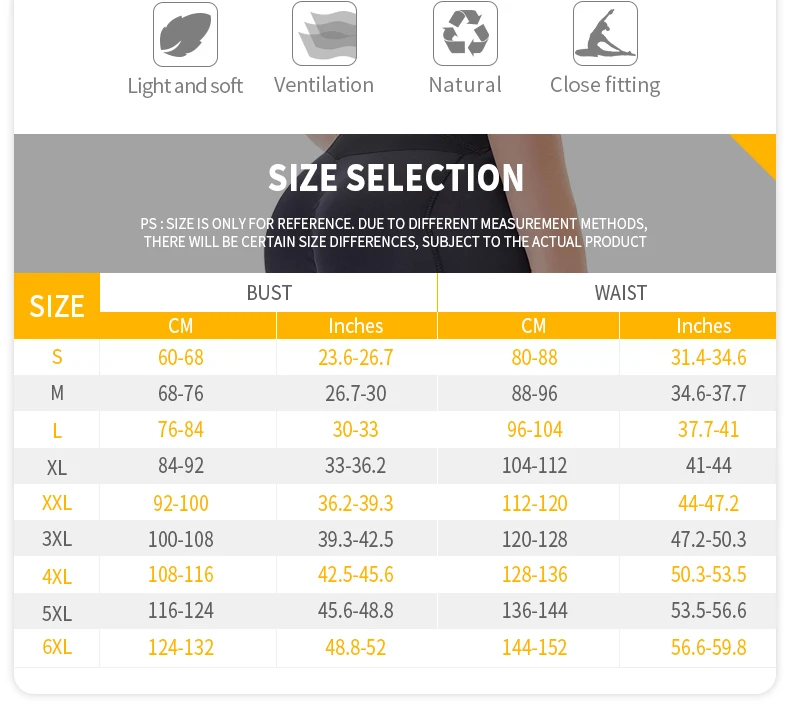Click the bust CM subheader
Screen dimensions: 790x706
pos(180,326)
